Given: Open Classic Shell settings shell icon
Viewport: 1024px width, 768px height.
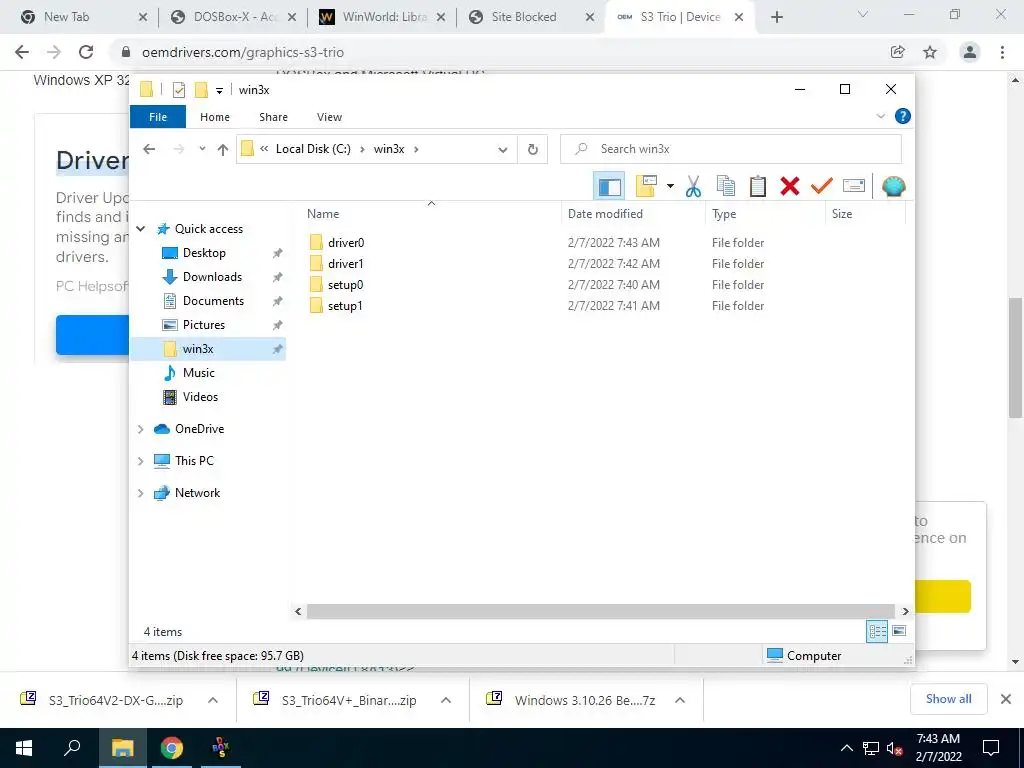Looking at the screenshot, I should tap(893, 187).
